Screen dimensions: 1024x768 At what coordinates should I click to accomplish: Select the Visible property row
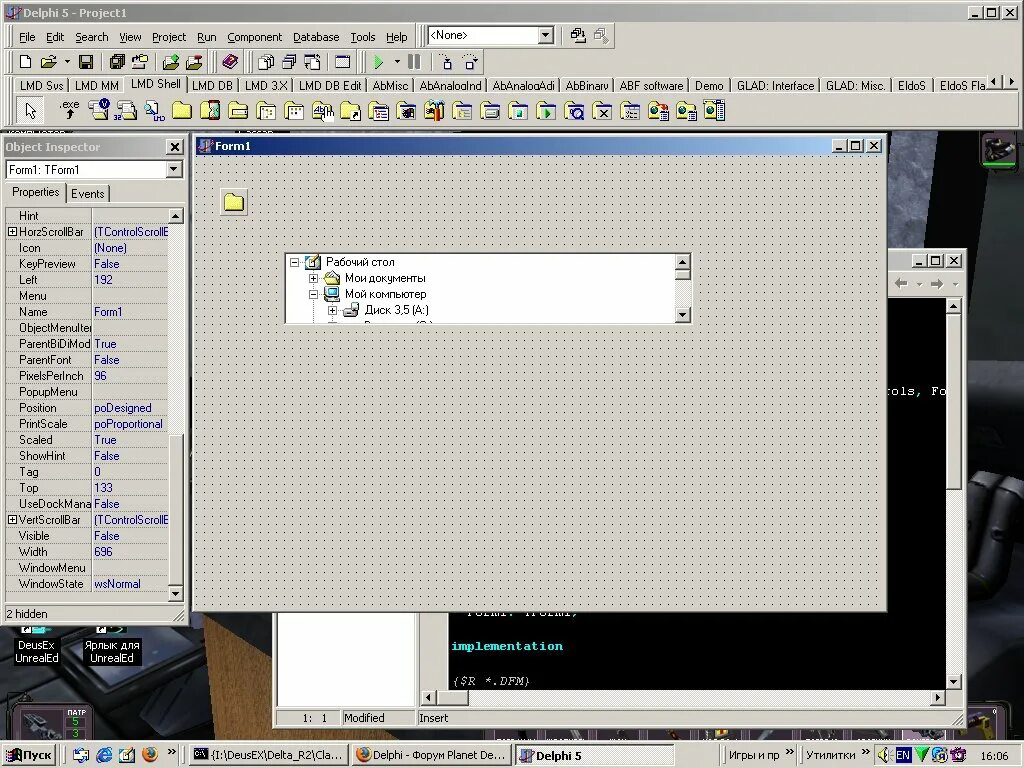[x=86, y=536]
